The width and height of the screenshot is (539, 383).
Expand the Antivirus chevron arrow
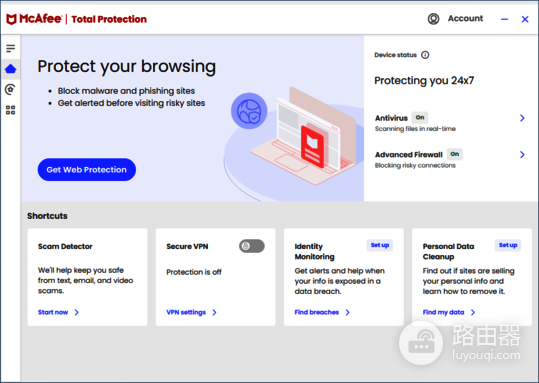pos(522,118)
